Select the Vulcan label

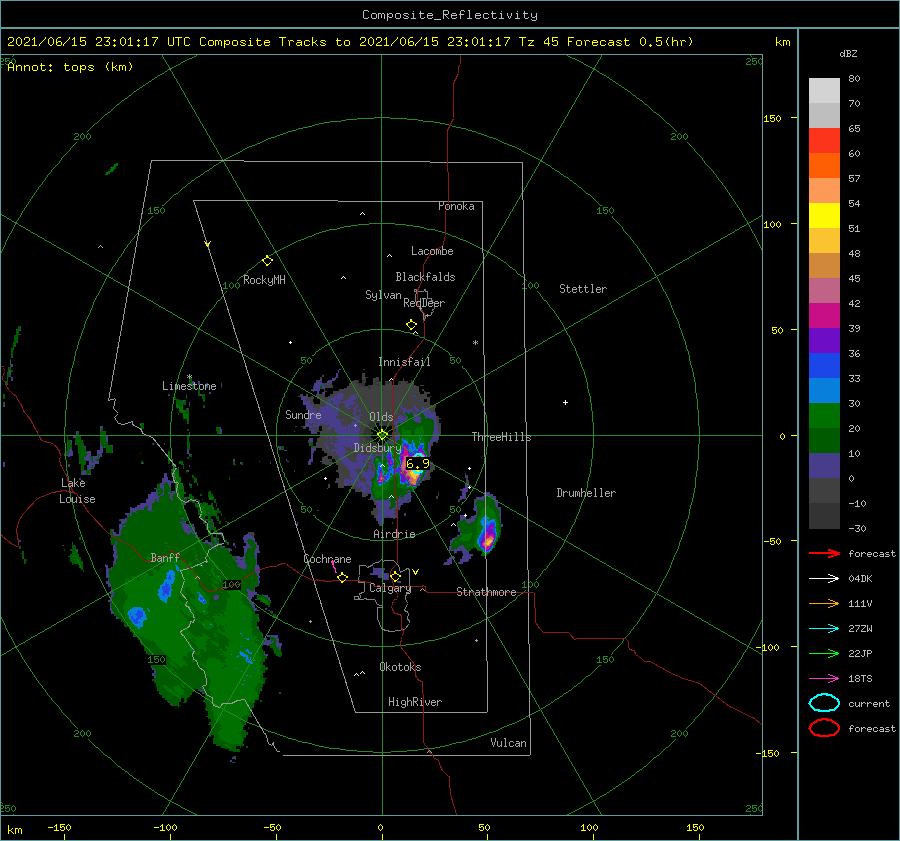click(x=509, y=743)
